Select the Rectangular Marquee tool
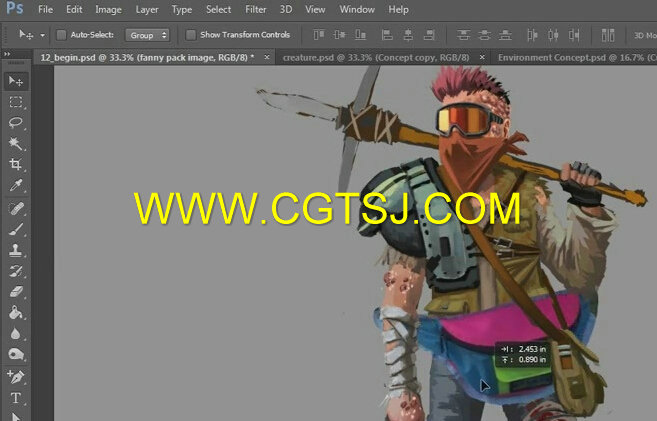This screenshot has height=421, width=657. tap(16, 102)
